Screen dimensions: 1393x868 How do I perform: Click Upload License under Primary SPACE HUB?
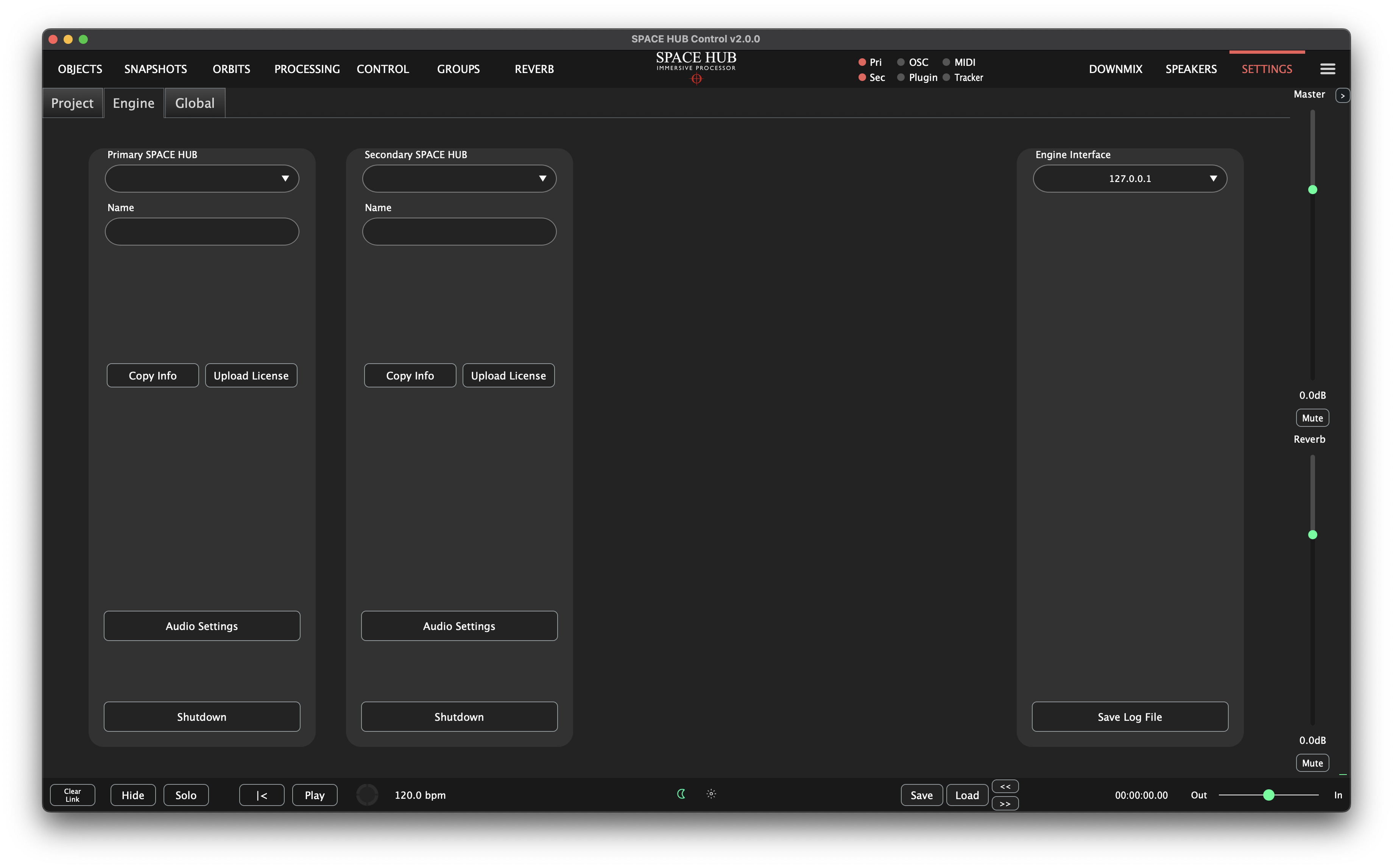pyautogui.click(x=251, y=375)
